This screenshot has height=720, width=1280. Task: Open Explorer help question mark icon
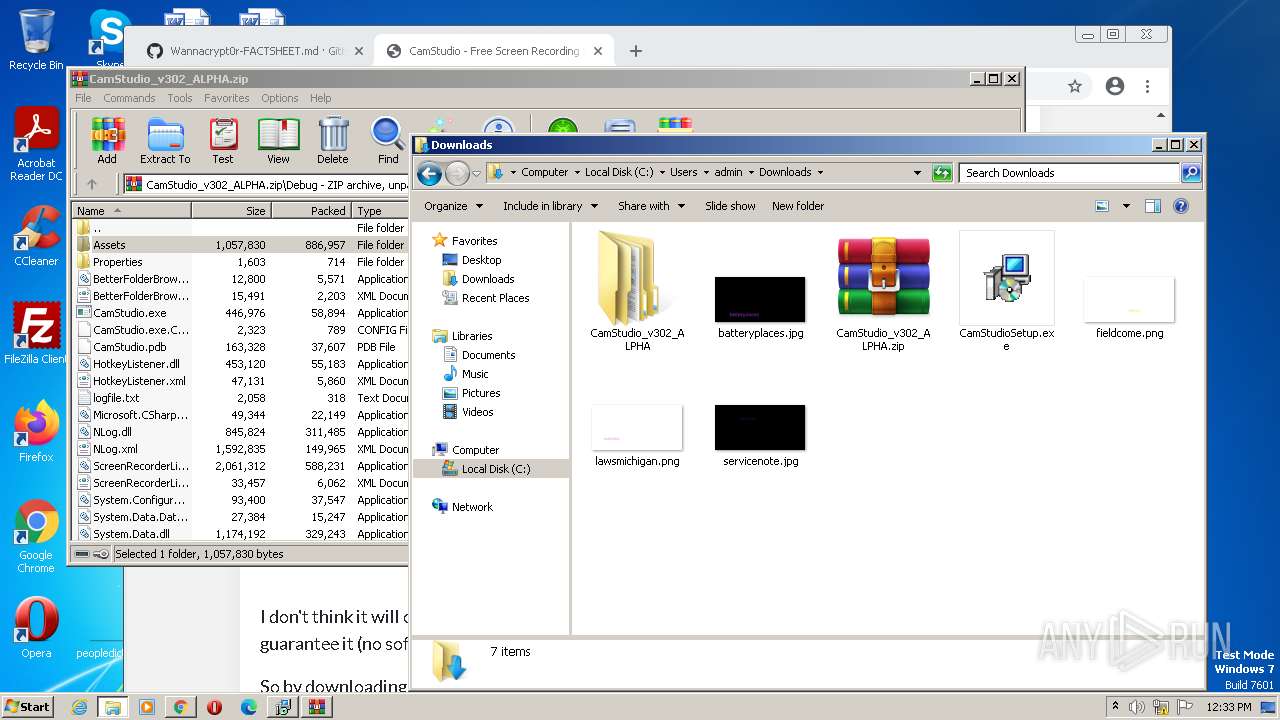tap(1181, 206)
